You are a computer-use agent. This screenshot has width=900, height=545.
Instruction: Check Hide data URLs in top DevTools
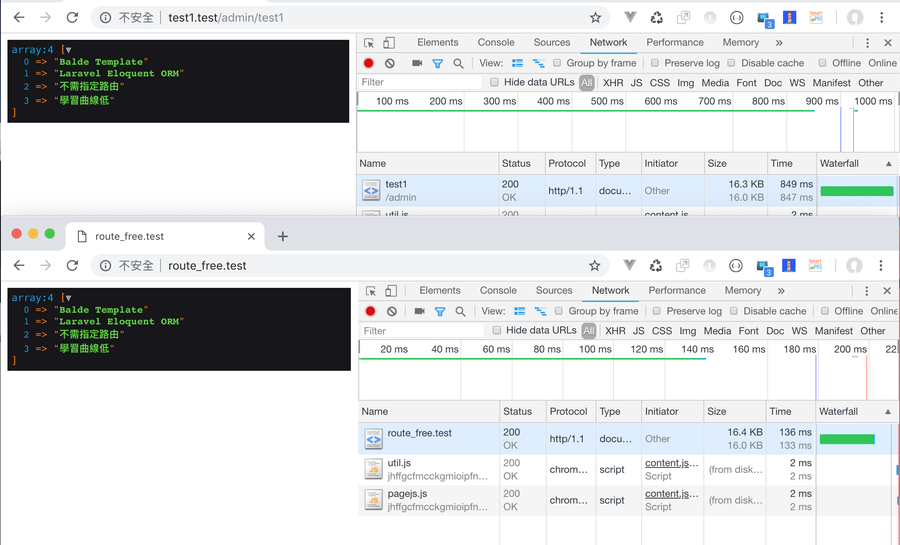click(494, 83)
